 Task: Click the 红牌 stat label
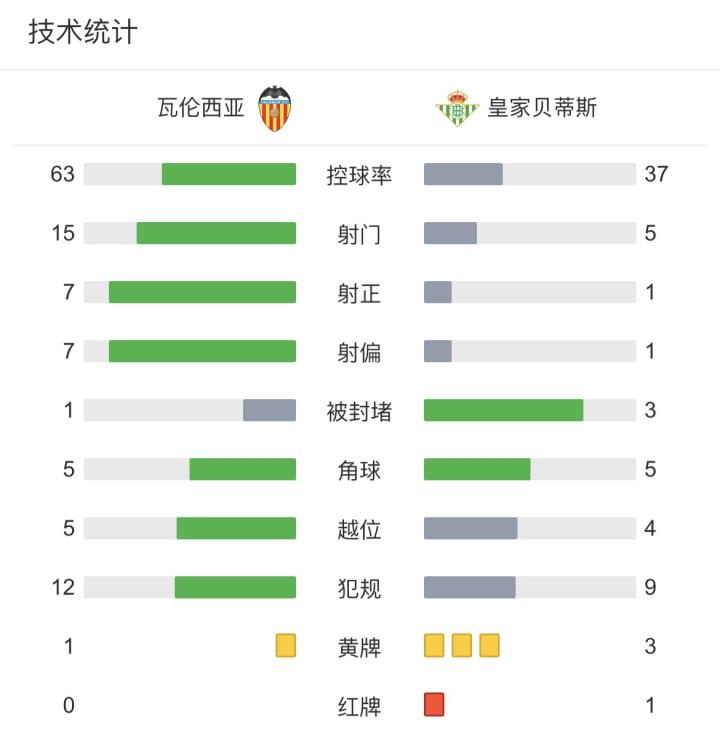(x=360, y=706)
